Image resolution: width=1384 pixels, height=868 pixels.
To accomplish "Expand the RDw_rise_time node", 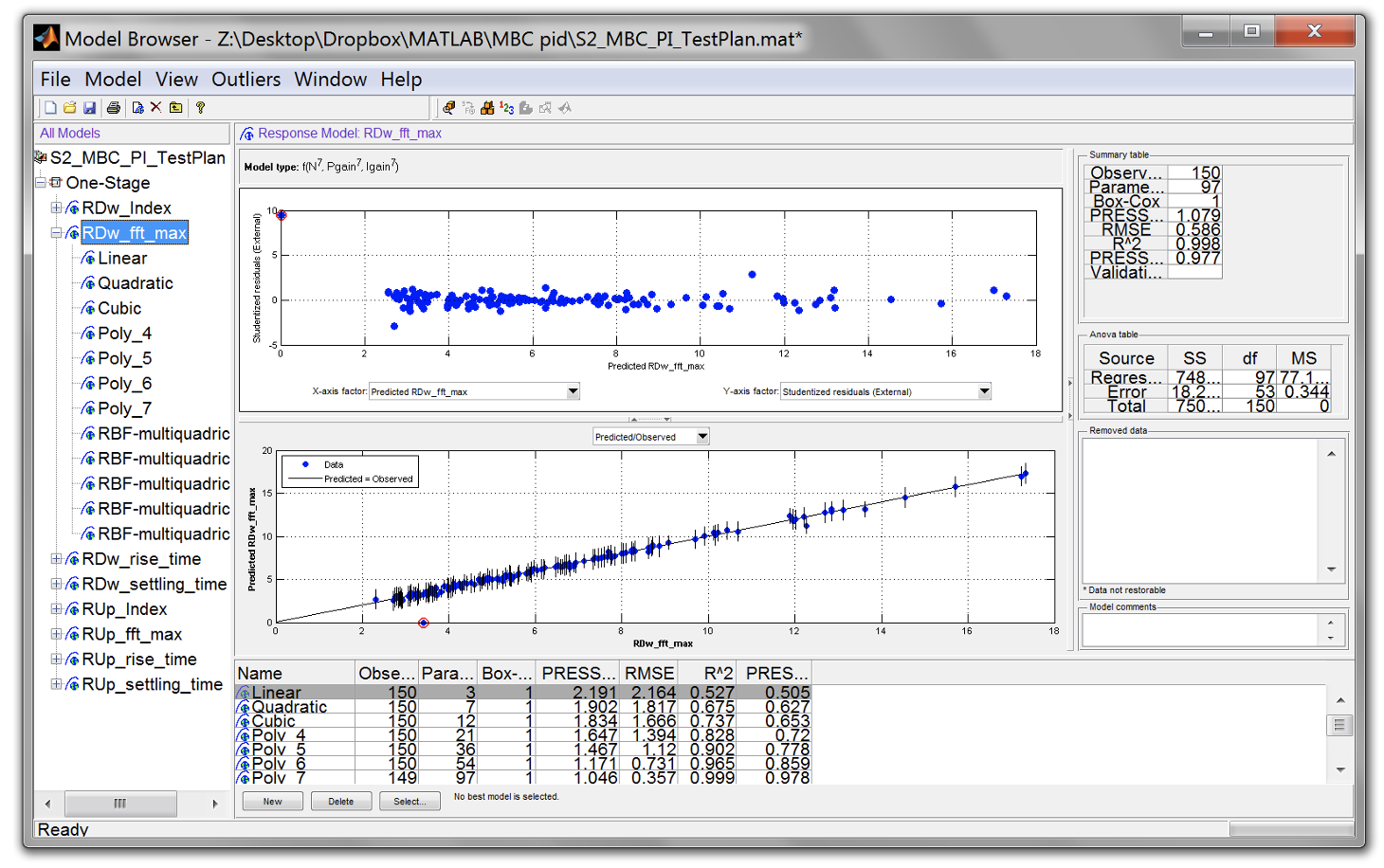I will click(x=56, y=559).
